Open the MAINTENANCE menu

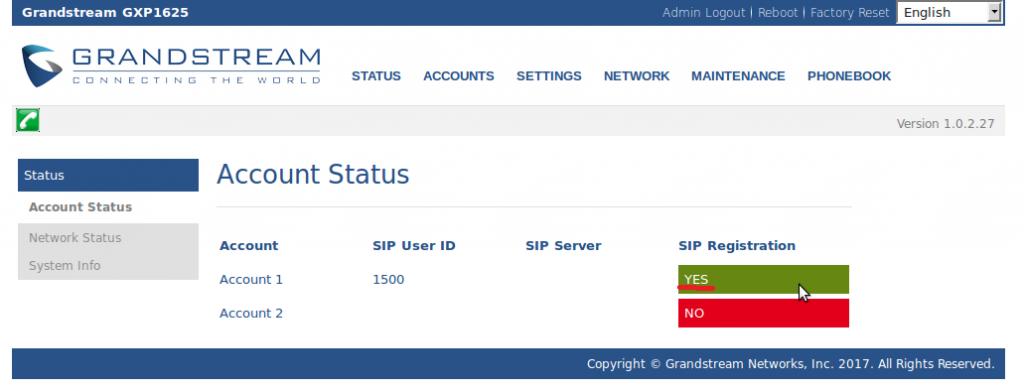point(738,76)
